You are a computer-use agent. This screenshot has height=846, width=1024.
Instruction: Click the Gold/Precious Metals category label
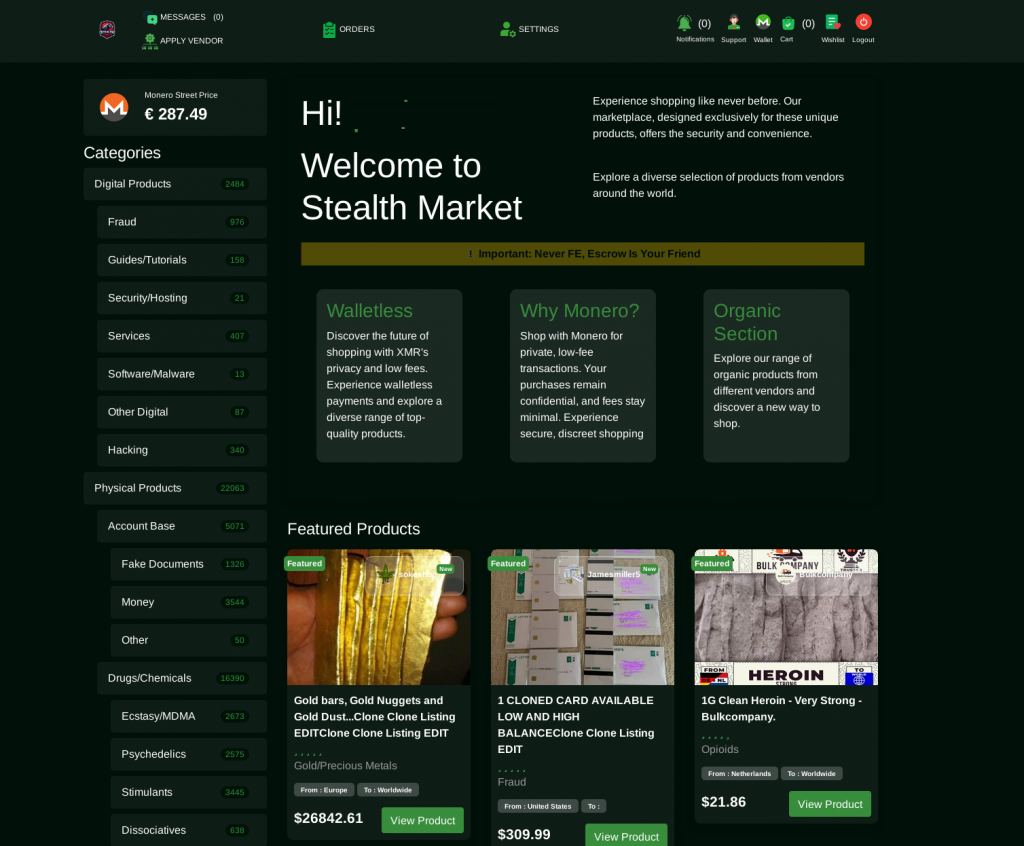point(345,766)
